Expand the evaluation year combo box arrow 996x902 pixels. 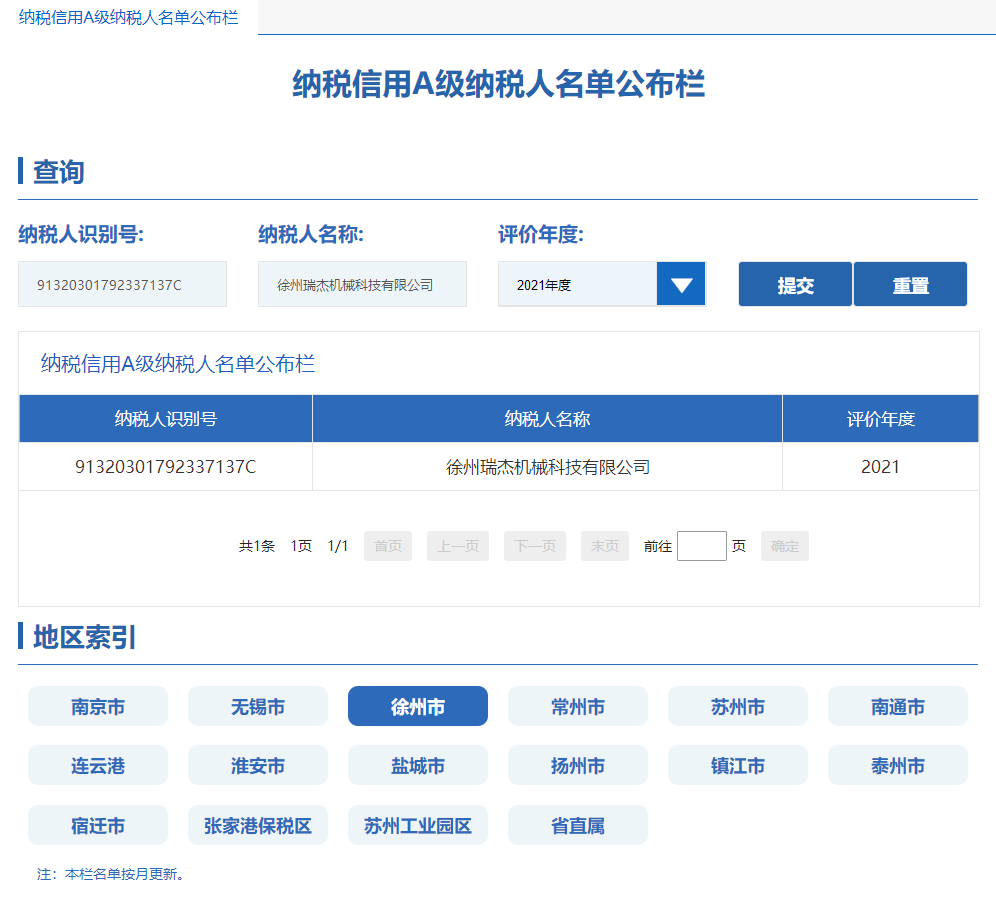[x=681, y=283]
